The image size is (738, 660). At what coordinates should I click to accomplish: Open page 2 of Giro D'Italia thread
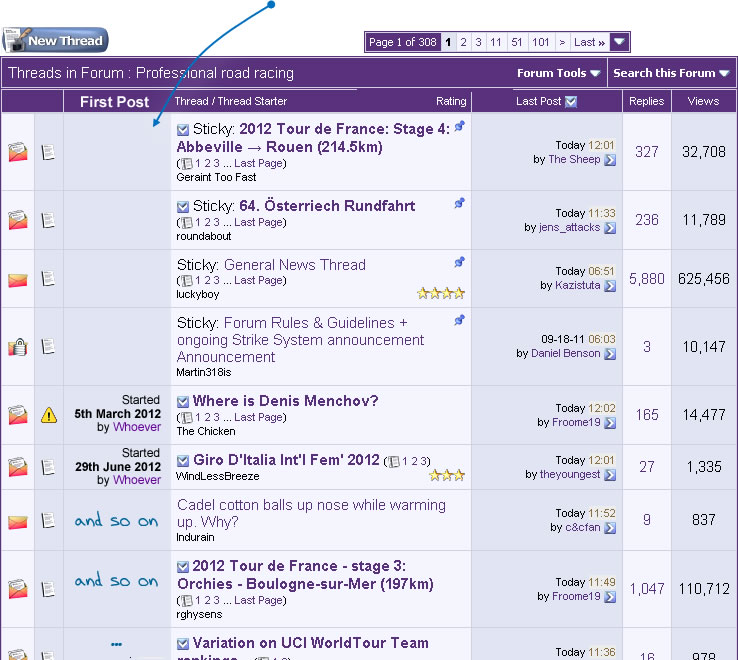point(415,461)
